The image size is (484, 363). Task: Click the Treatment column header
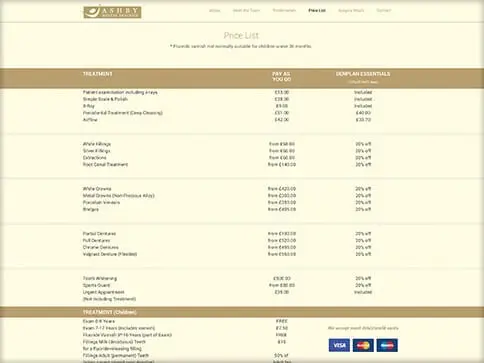pyautogui.click(x=98, y=74)
